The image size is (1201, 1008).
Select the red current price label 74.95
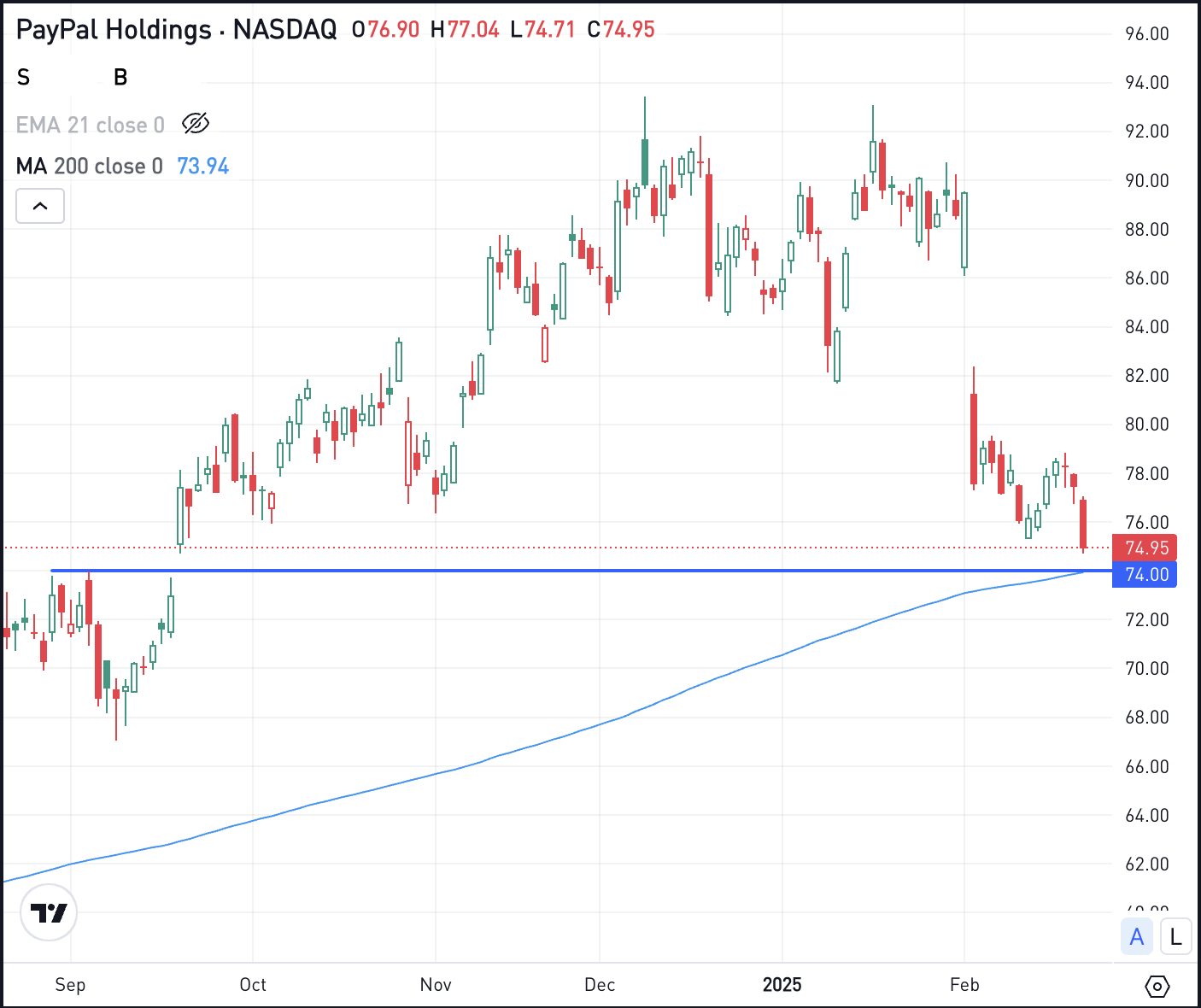[1145, 548]
